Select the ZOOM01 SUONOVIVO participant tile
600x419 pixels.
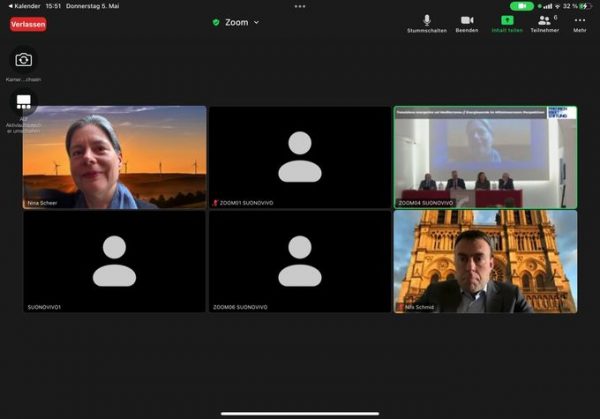[300, 157]
